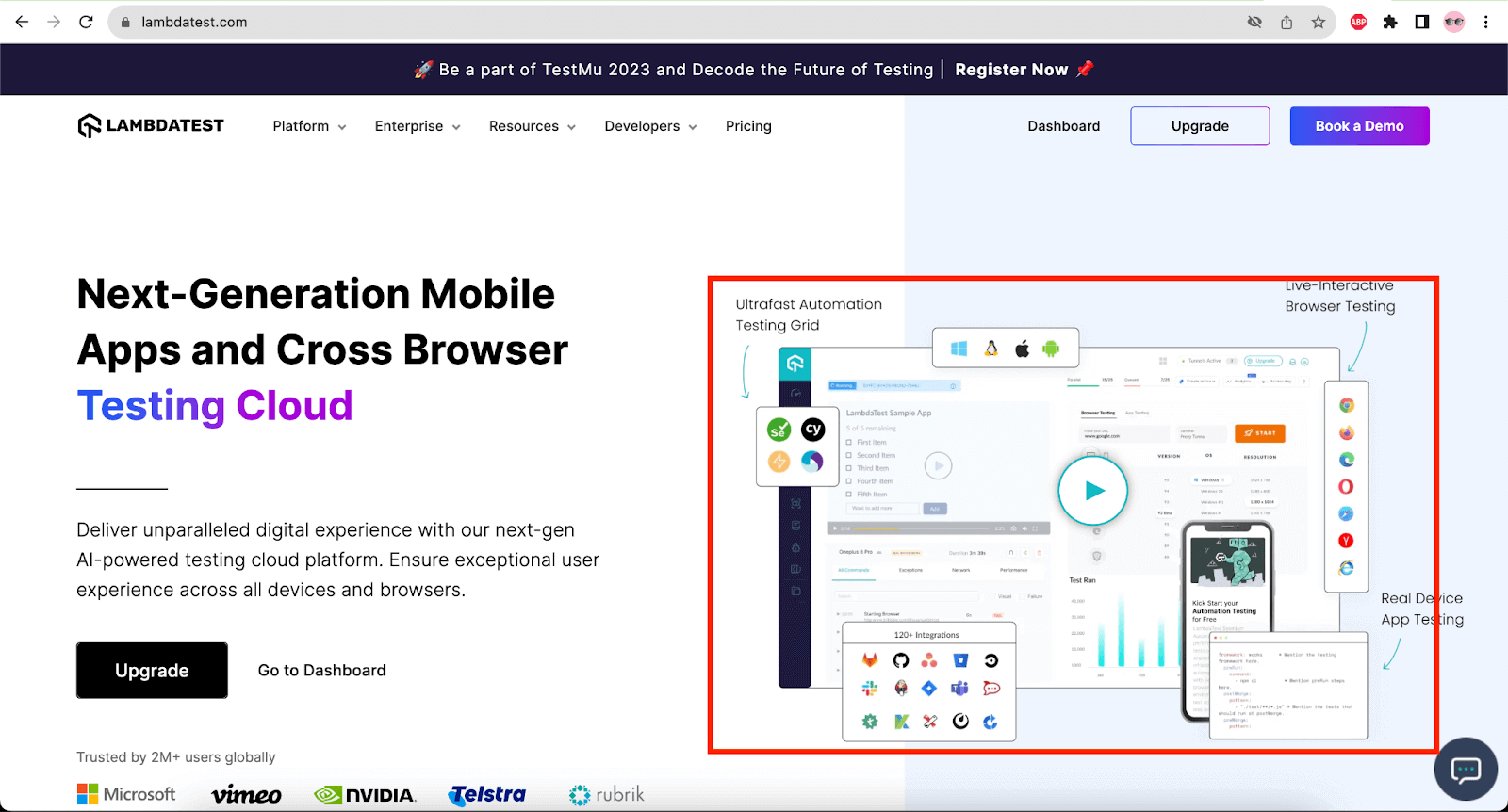Open the ABP ad blocker extension
This screenshot has width=1508, height=812.
[1358, 22]
